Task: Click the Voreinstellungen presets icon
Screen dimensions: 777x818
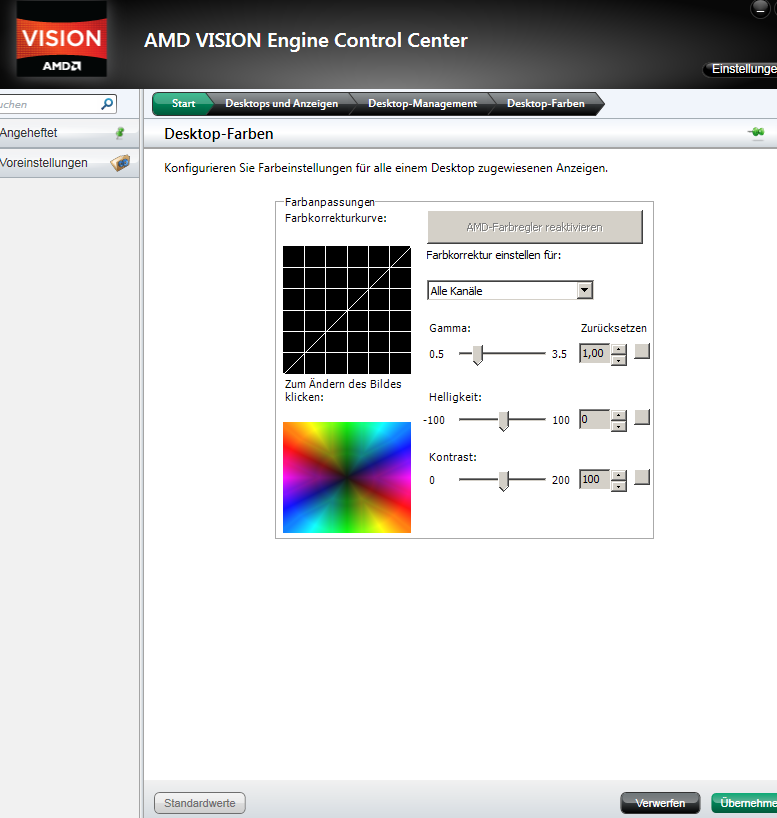Action: [x=120, y=163]
